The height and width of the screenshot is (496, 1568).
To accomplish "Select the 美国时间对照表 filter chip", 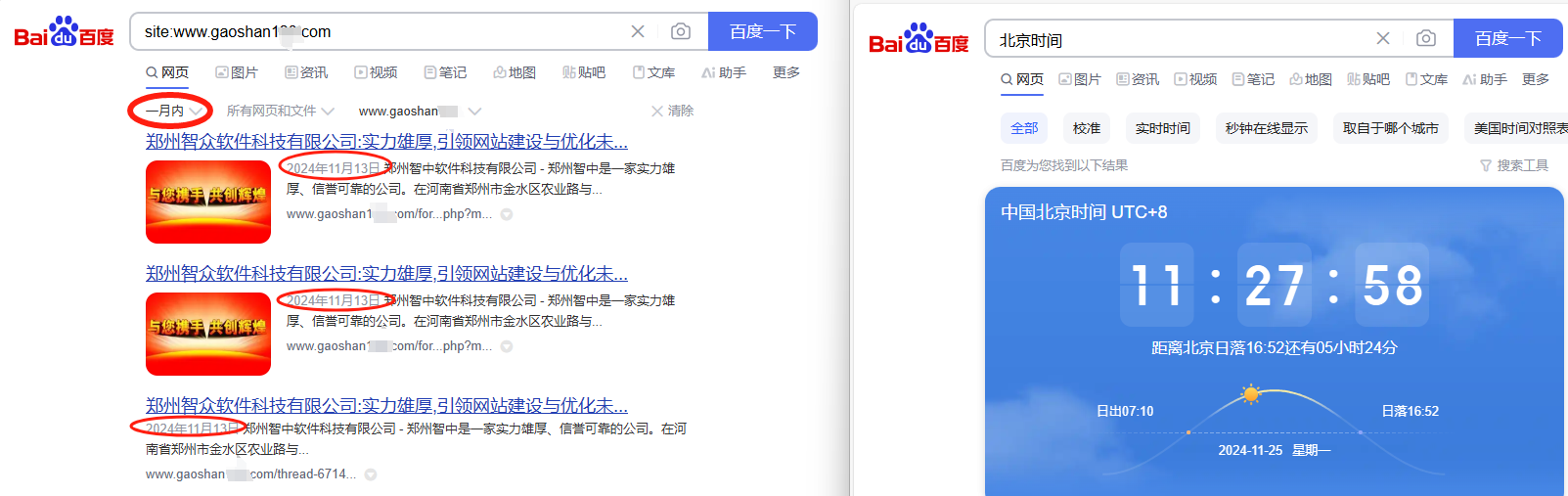I will [1516, 128].
